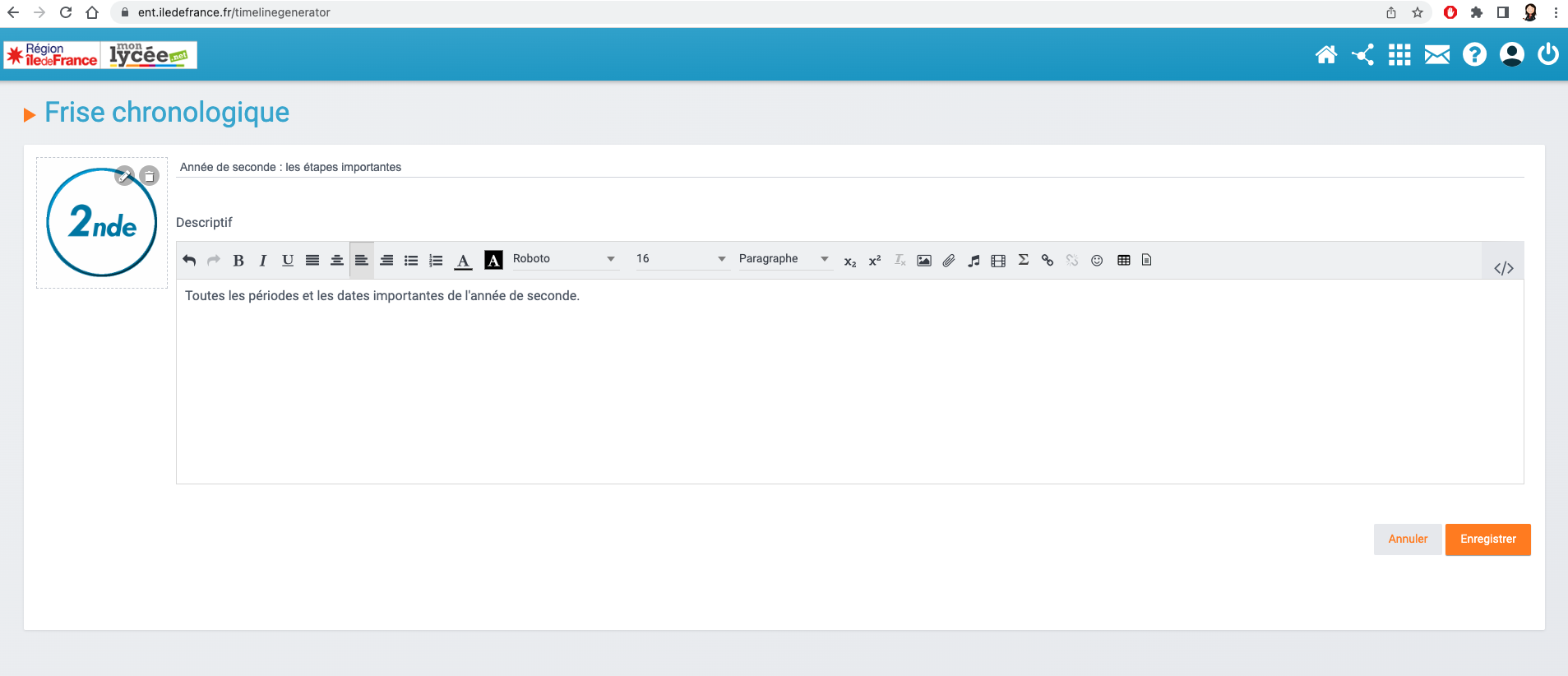Open the messaging envelope in header

[x=1436, y=55]
